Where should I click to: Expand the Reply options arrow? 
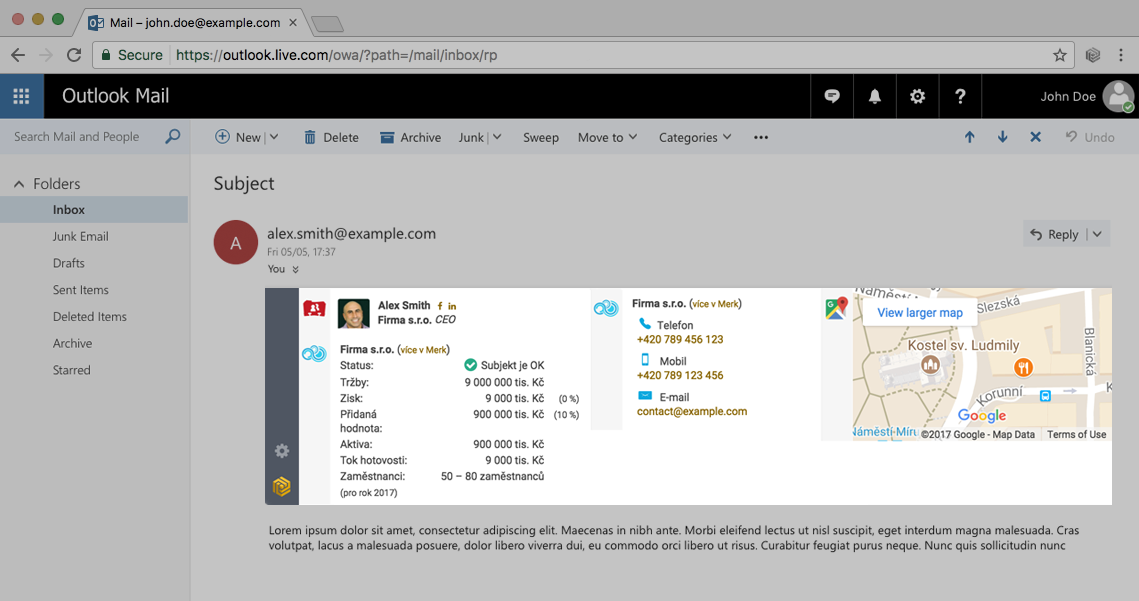click(x=1097, y=234)
